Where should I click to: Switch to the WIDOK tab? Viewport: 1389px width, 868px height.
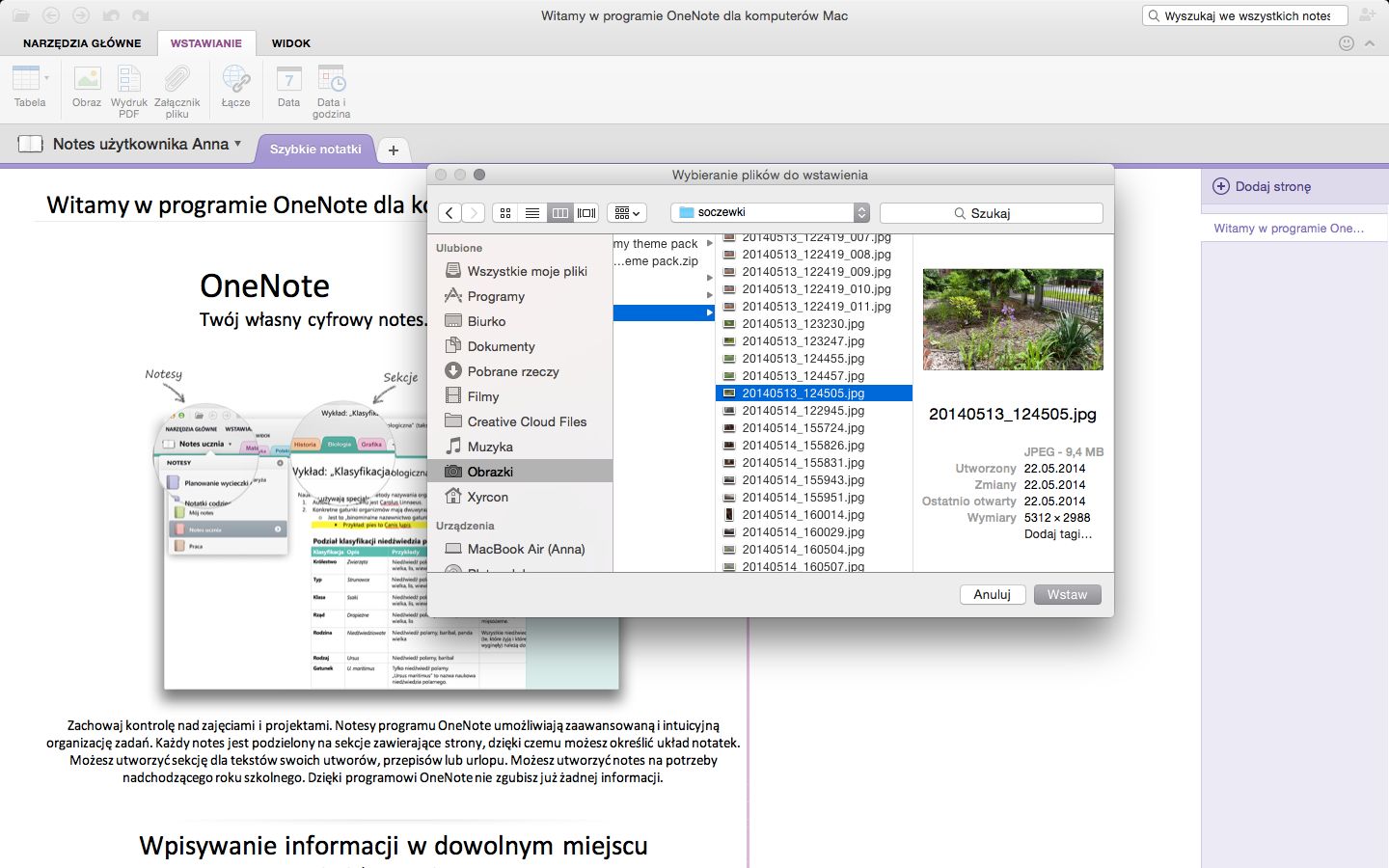[291, 43]
